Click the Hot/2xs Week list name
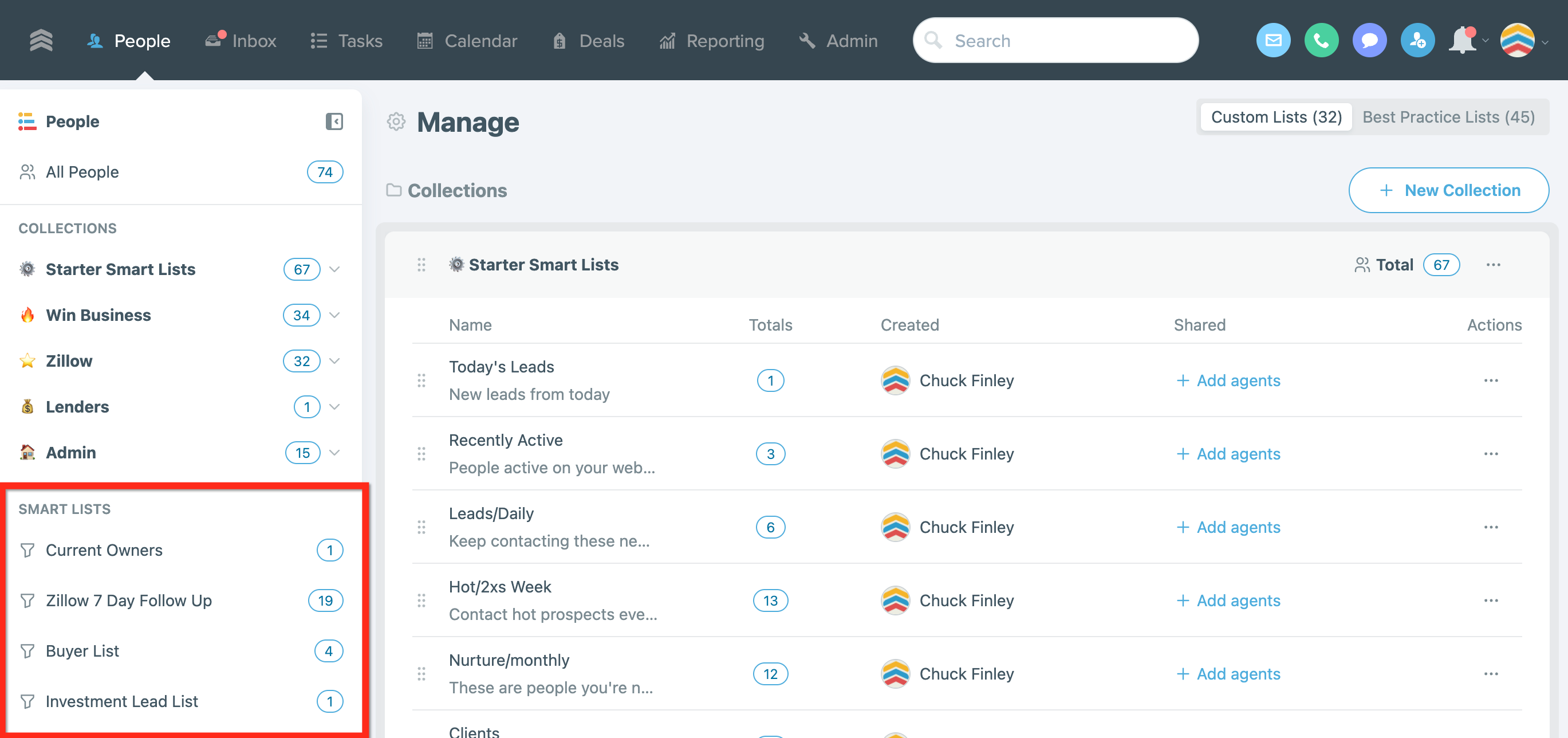Screen dimensions: 1568x738 pos(501,587)
